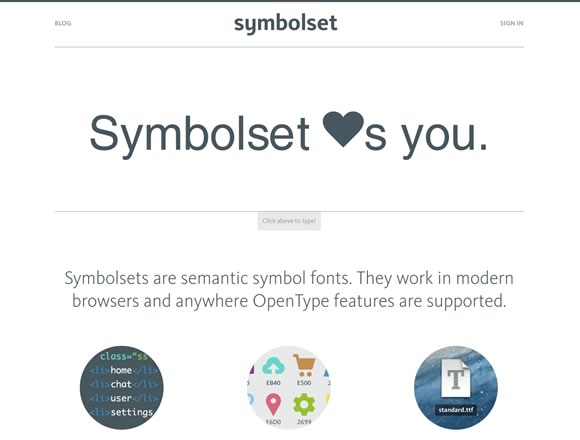Viewport: 580px width, 440px height.
Task: Click the cloud upload icon
Action: (273, 366)
